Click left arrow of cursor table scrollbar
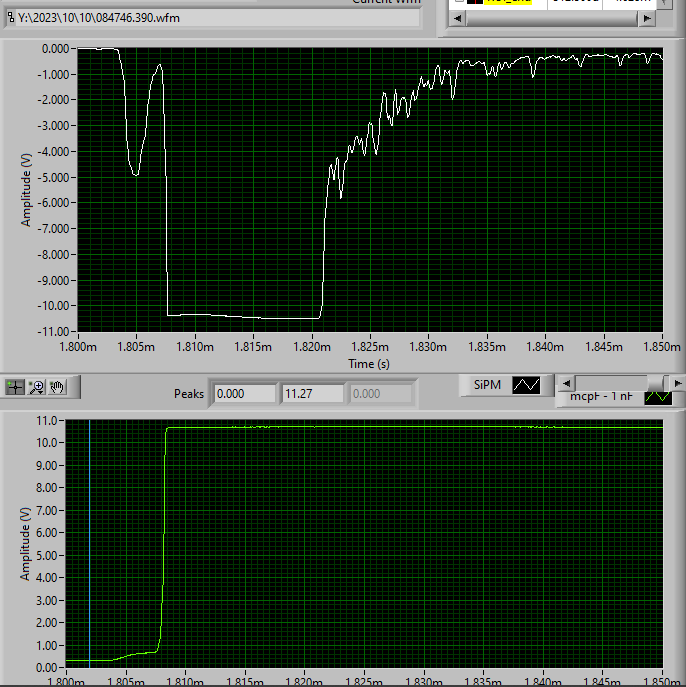 [x=457, y=18]
